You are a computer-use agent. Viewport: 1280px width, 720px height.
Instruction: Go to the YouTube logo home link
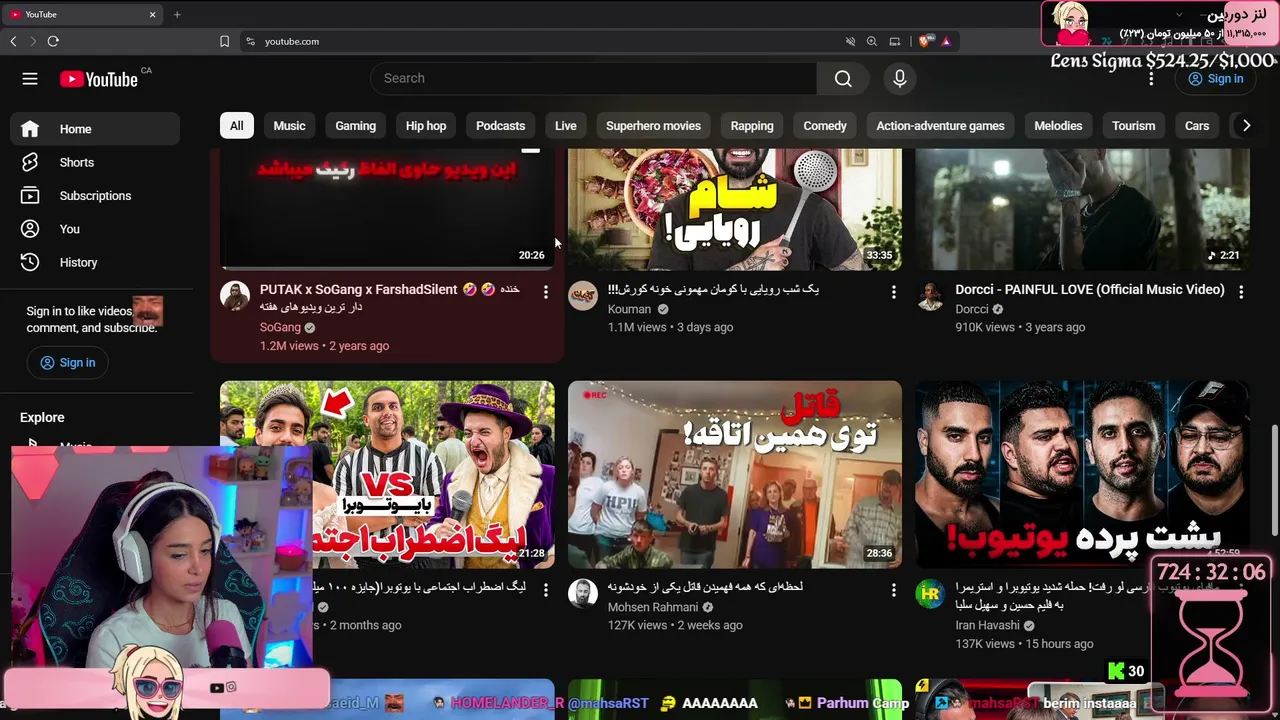point(98,79)
